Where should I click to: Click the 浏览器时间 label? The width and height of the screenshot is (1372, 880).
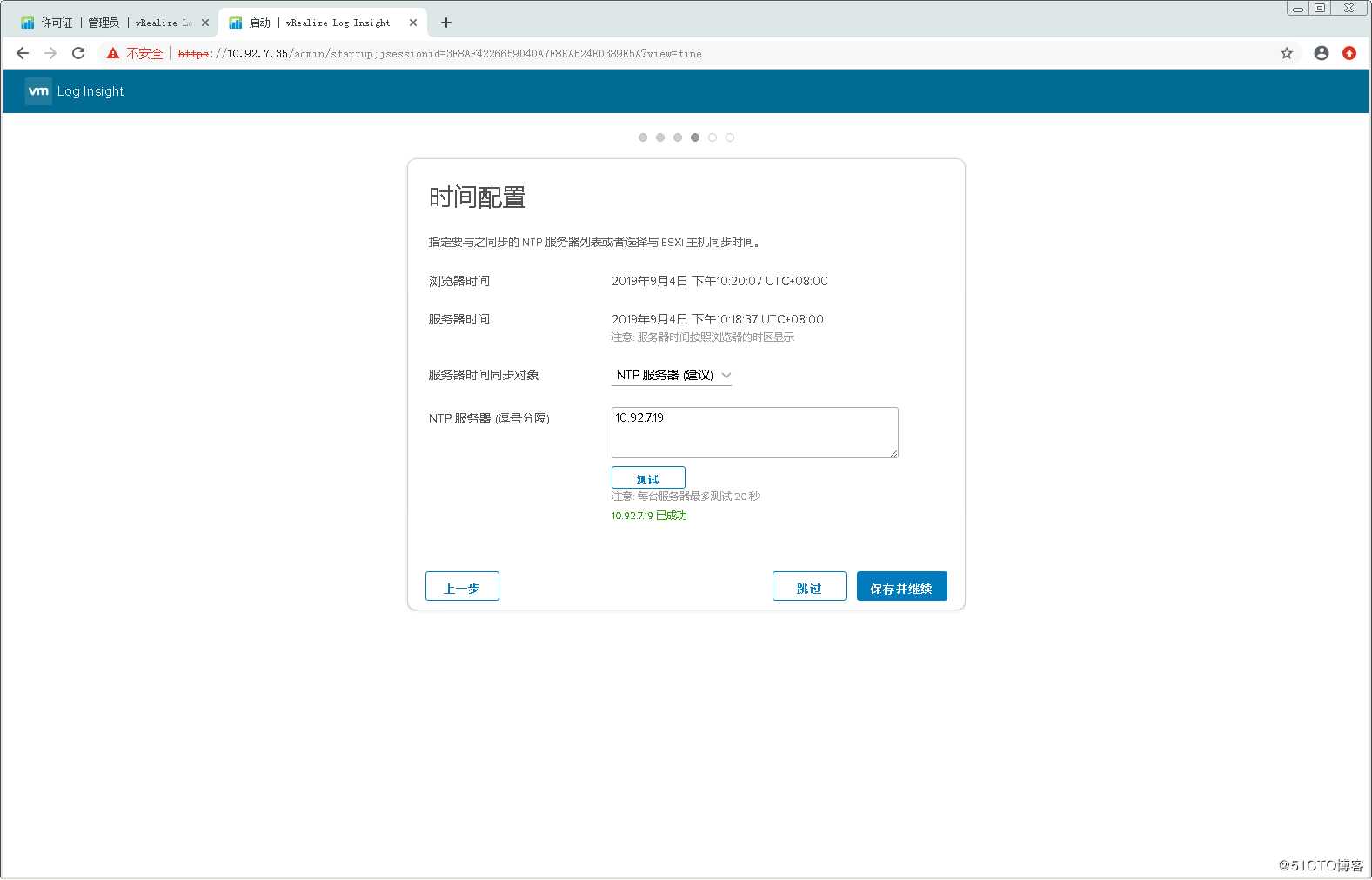459,281
